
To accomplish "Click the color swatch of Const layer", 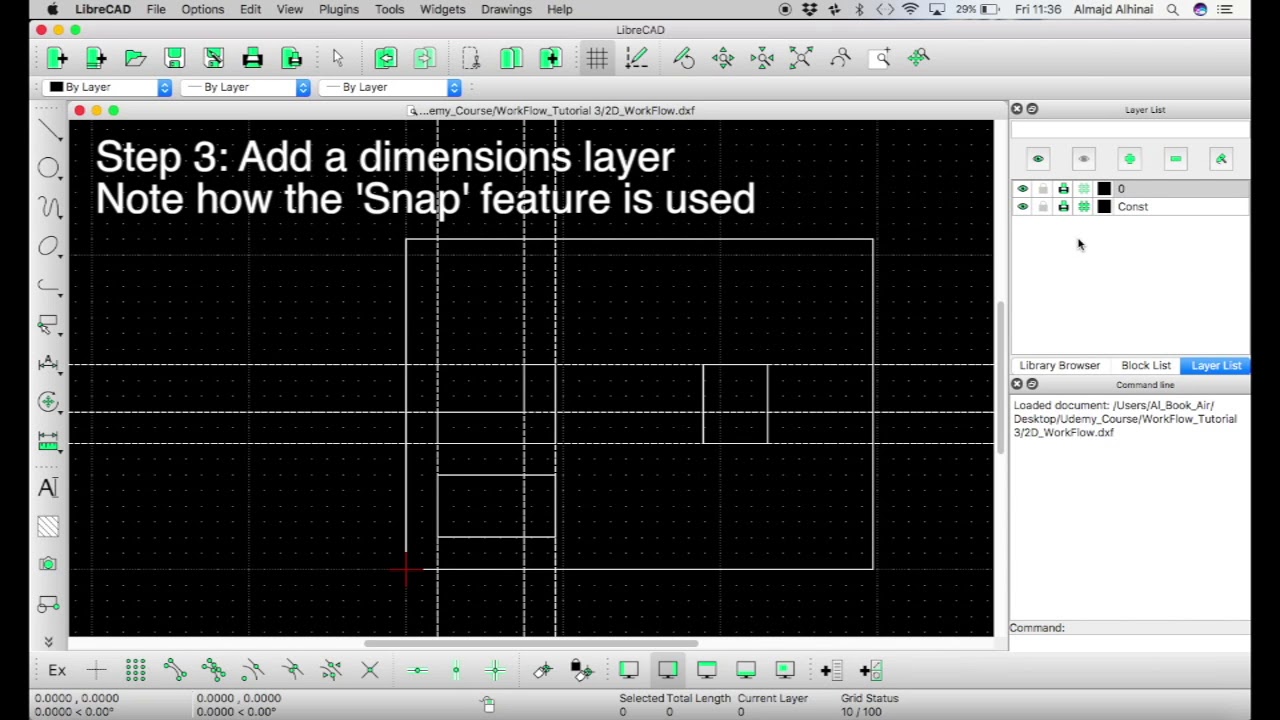I will 1104,207.
